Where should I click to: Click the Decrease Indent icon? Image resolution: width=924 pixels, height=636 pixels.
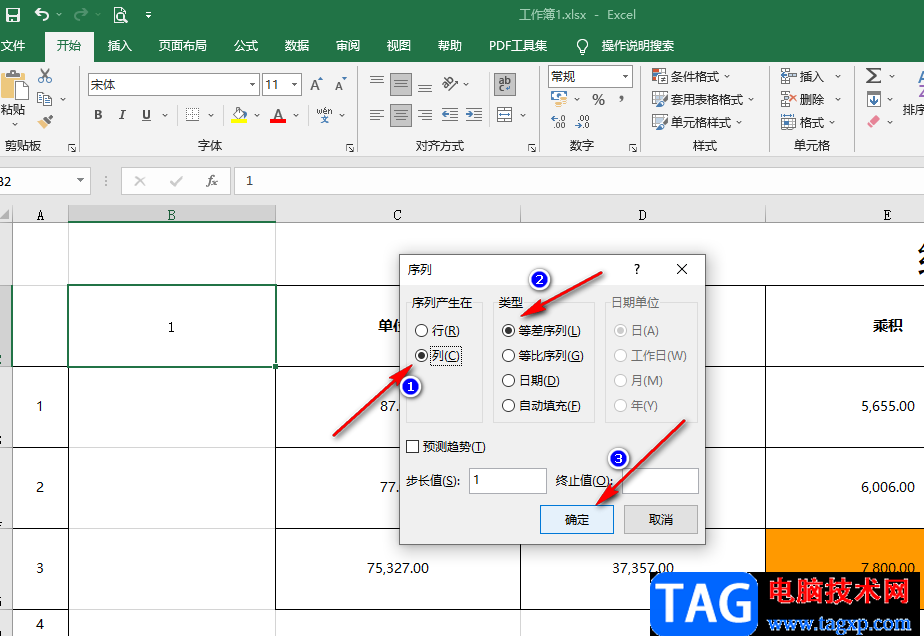tap(450, 114)
